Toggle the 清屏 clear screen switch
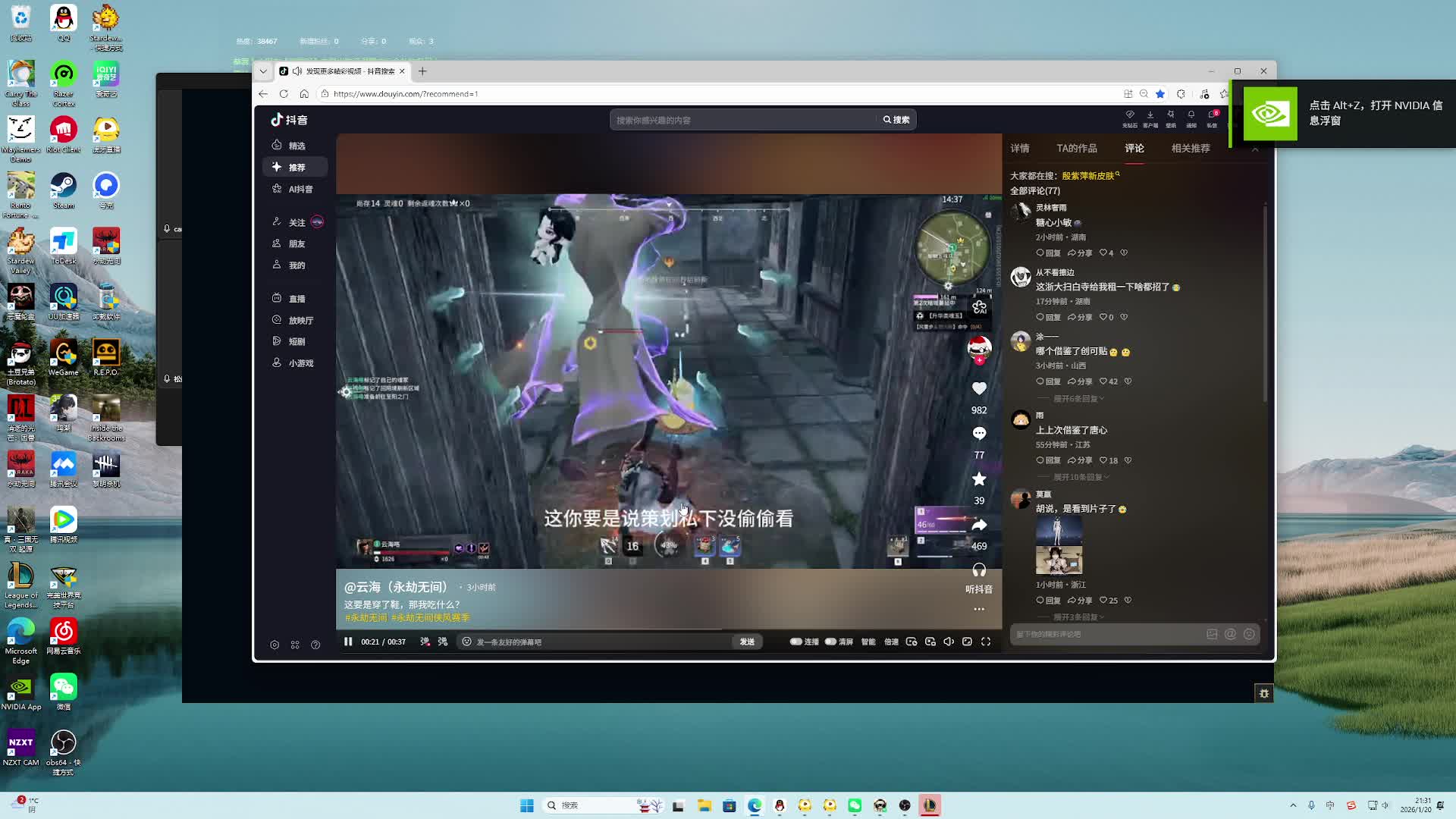This screenshot has height=819, width=1456. [x=831, y=642]
